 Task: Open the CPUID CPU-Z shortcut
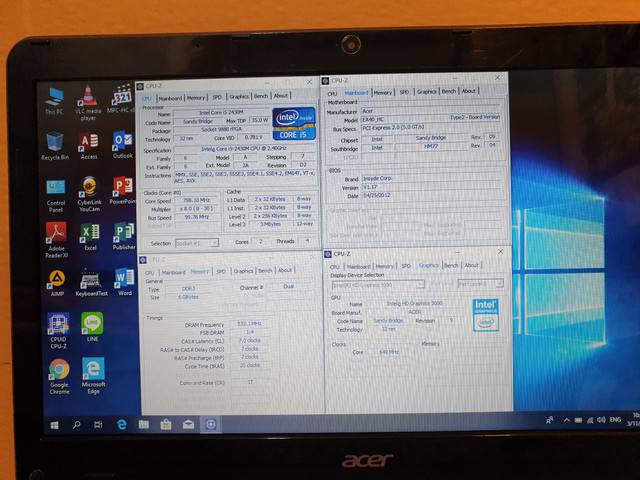[58, 331]
